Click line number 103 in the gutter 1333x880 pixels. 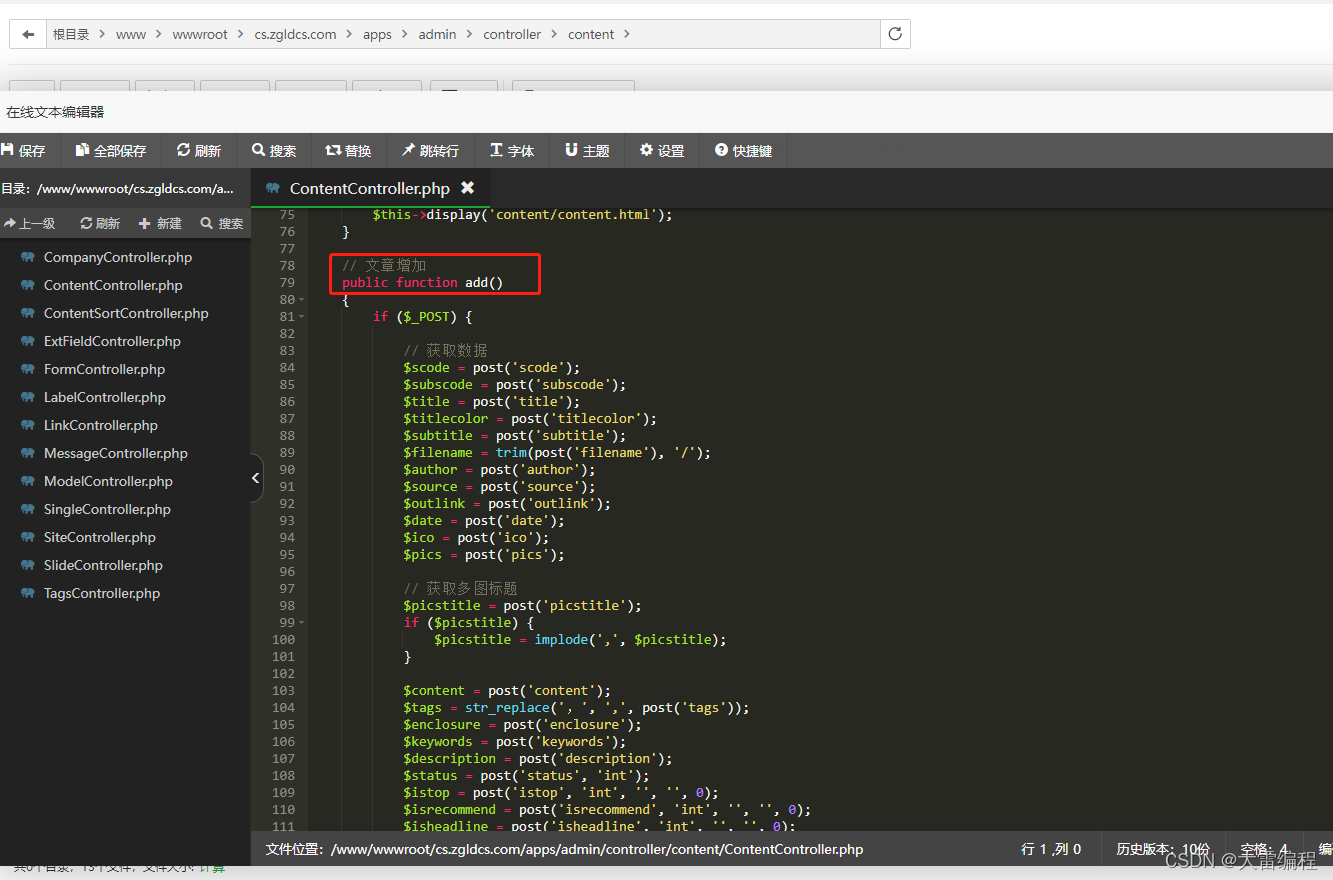(283, 691)
